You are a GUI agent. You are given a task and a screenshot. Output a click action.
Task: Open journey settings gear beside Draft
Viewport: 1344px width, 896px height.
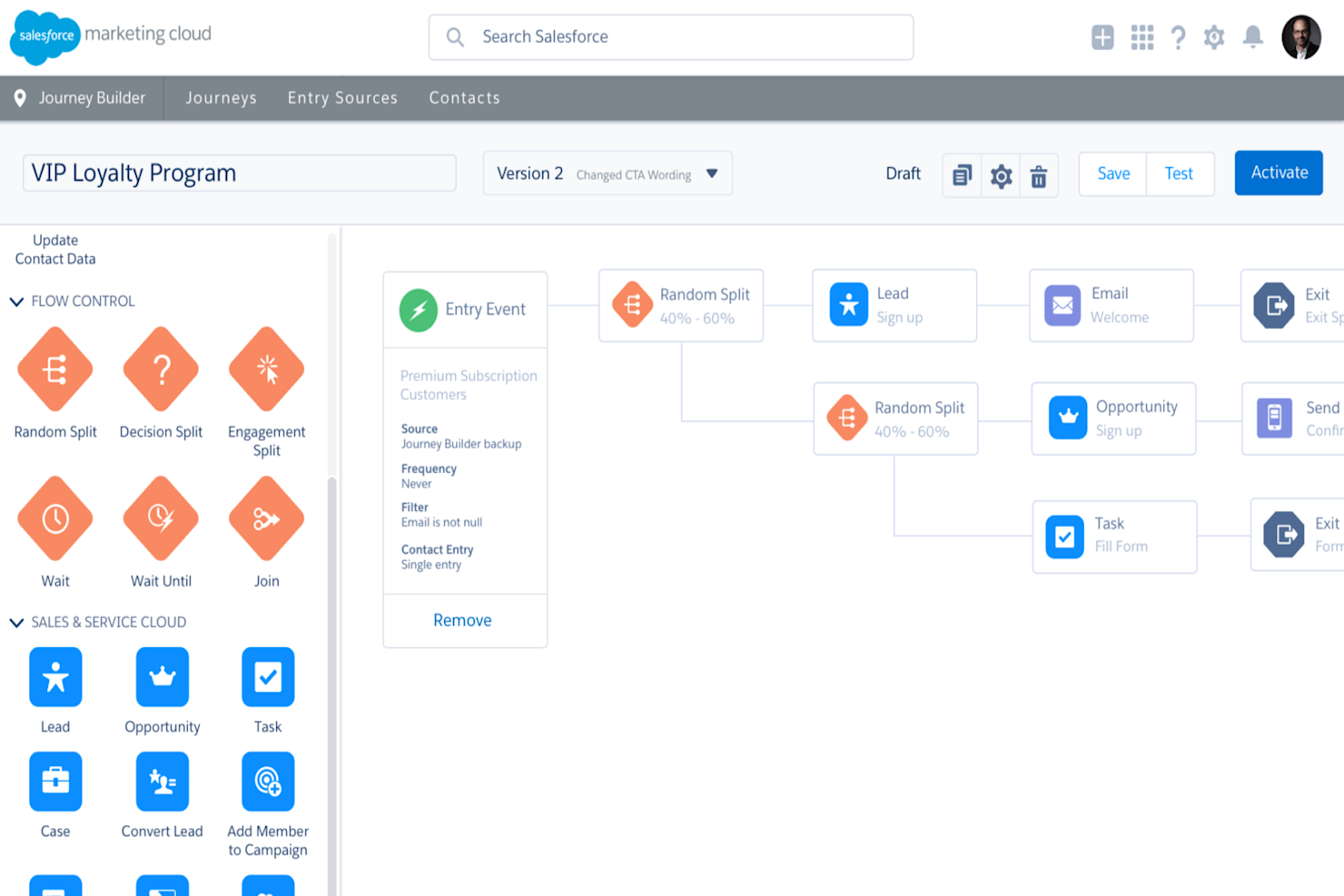tap(1001, 175)
